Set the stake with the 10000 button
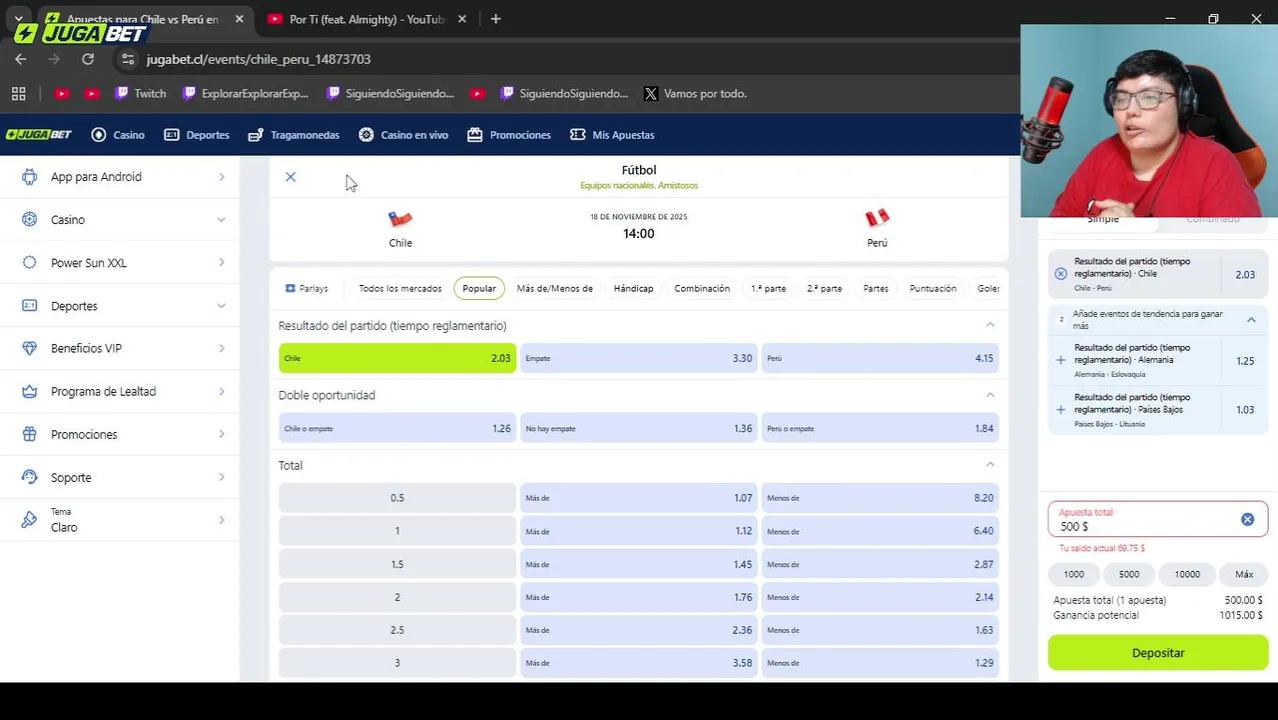 (x=1187, y=574)
